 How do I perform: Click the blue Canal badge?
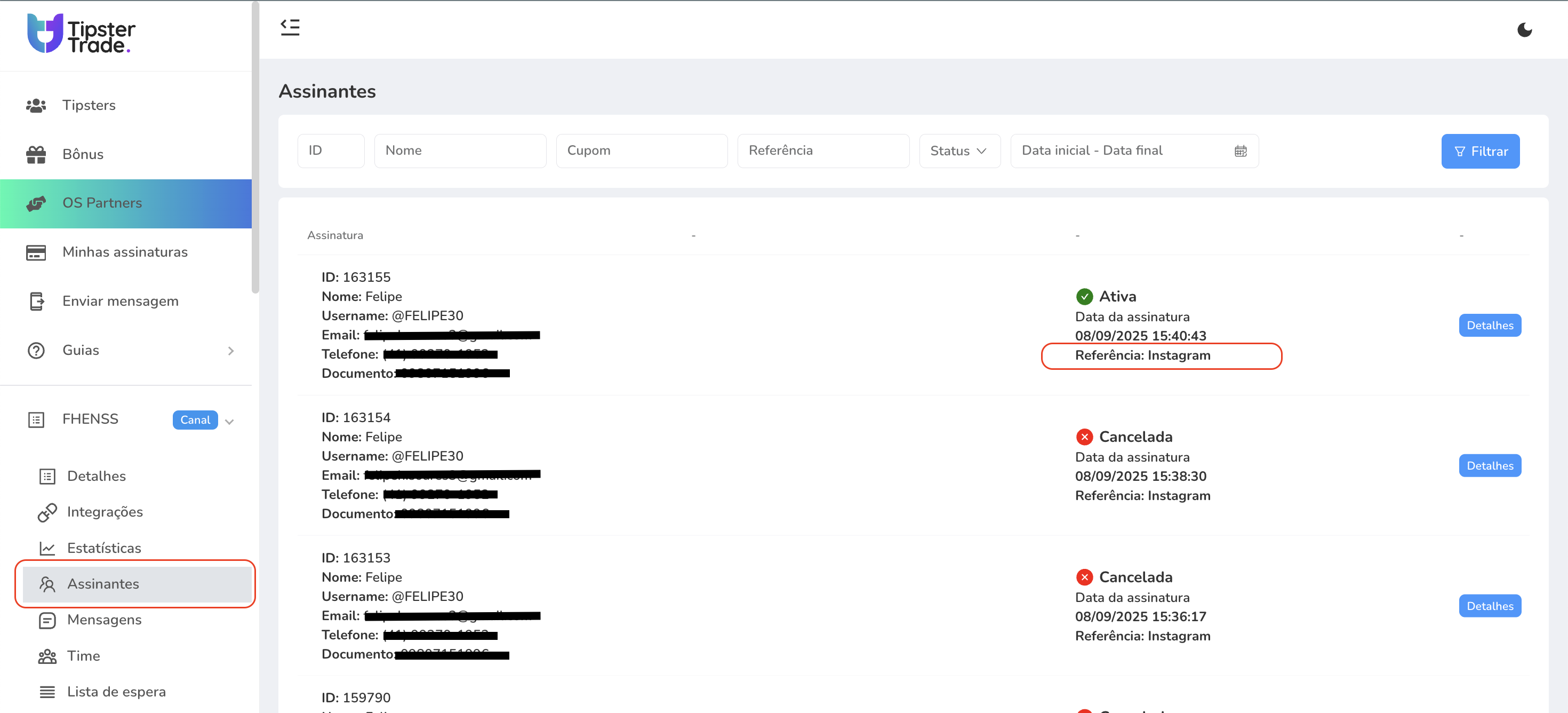195,419
